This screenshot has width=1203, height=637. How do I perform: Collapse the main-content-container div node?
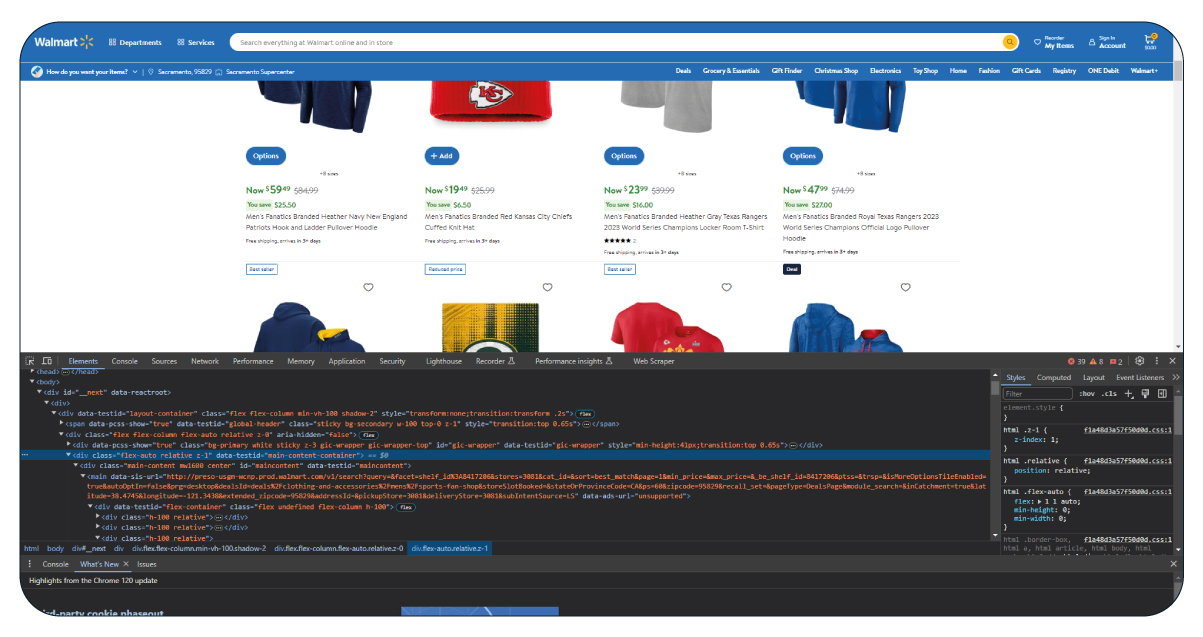[70, 455]
